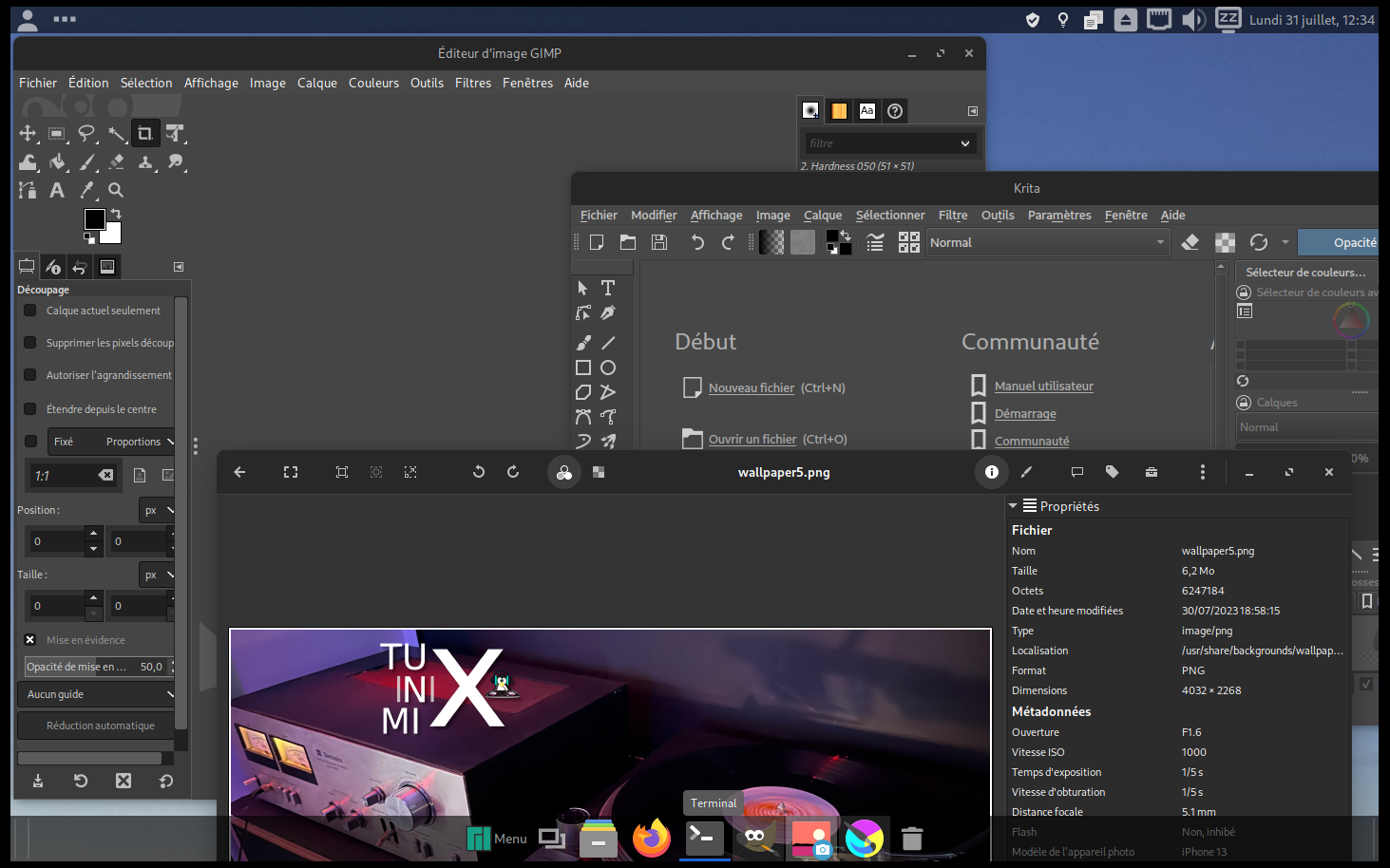Open GIMP's Calque menu
This screenshot has height=868, width=1390.
click(x=317, y=83)
